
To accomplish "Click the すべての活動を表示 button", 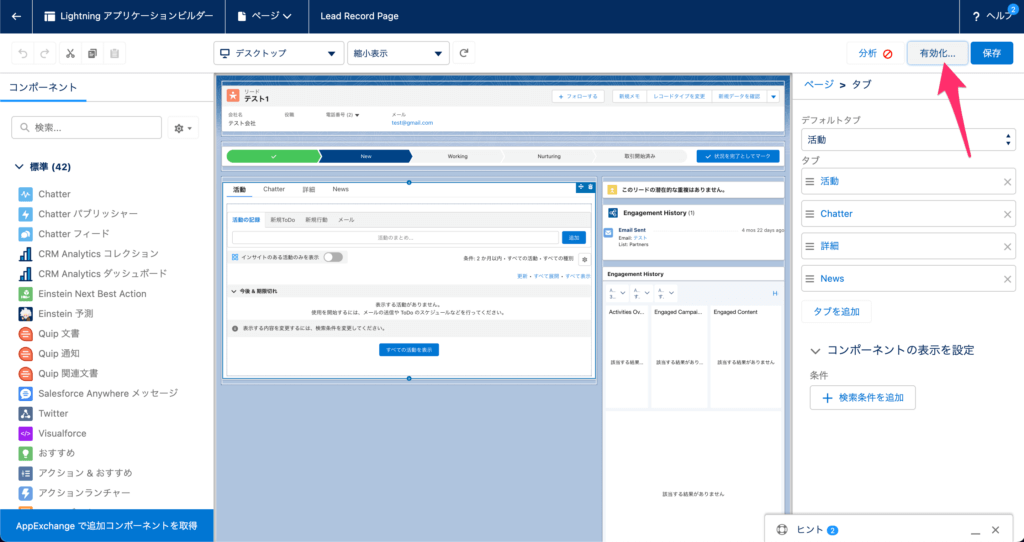I will coord(409,350).
